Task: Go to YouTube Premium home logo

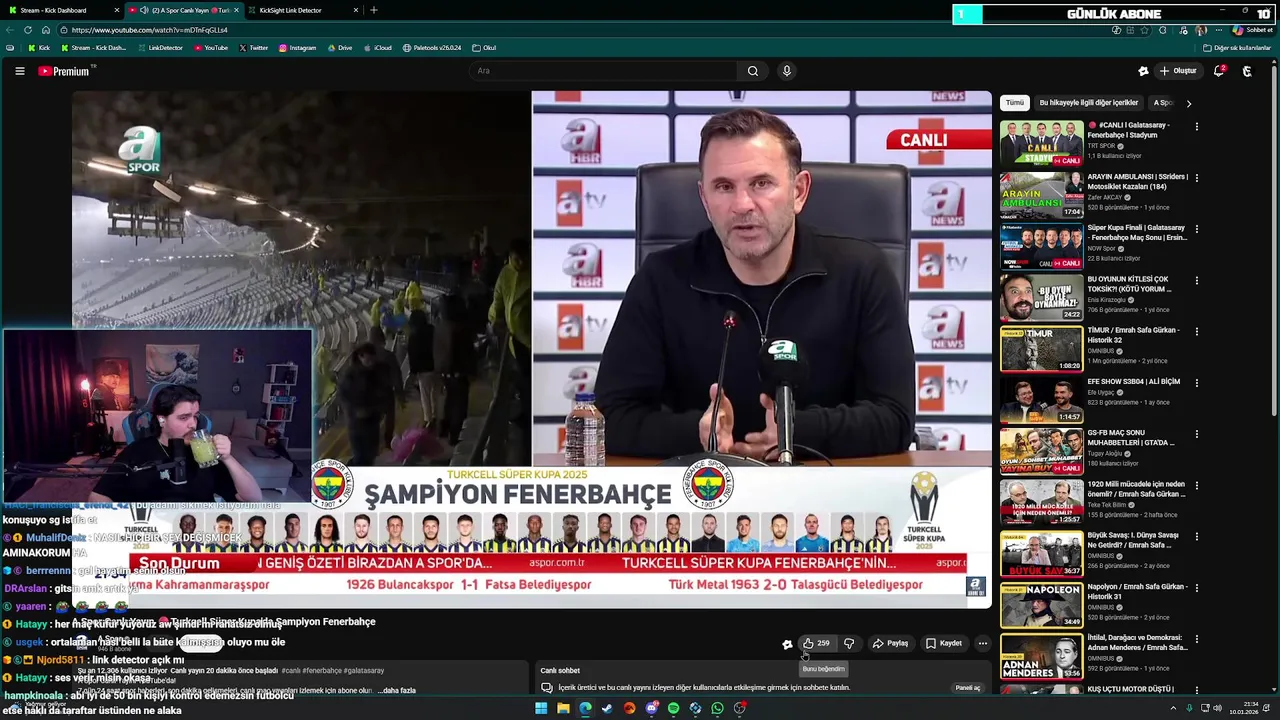Action: coord(64,71)
